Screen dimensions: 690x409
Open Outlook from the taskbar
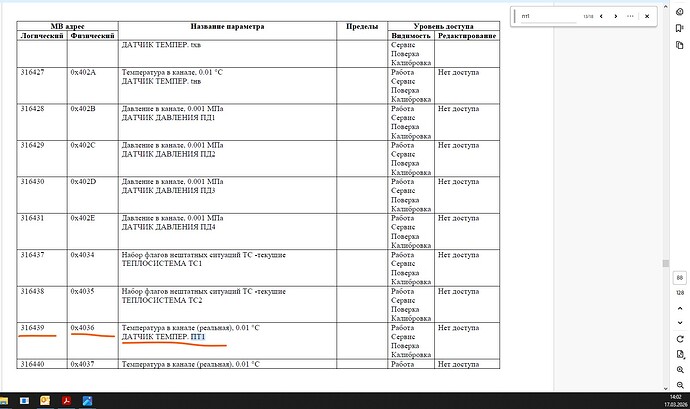[45, 401]
